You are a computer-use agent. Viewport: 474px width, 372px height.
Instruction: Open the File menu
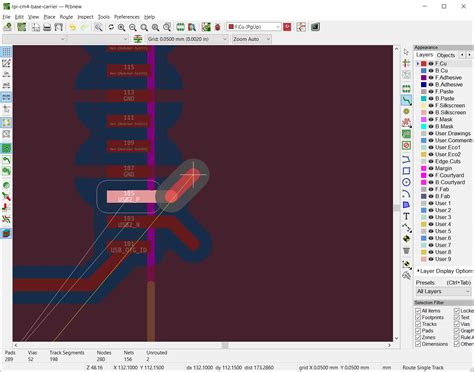pyautogui.click(x=6, y=17)
